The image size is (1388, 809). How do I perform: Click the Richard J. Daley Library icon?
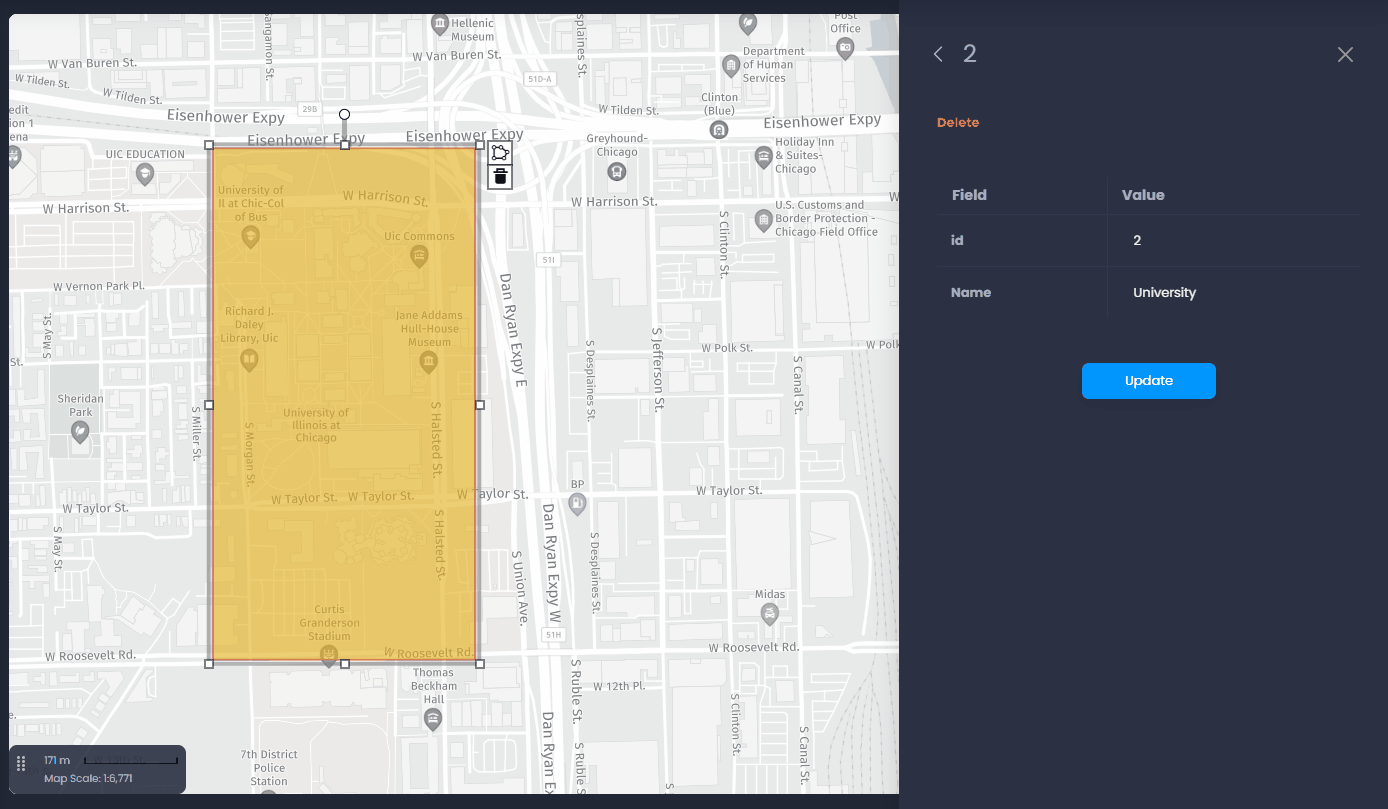pyautogui.click(x=249, y=360)
